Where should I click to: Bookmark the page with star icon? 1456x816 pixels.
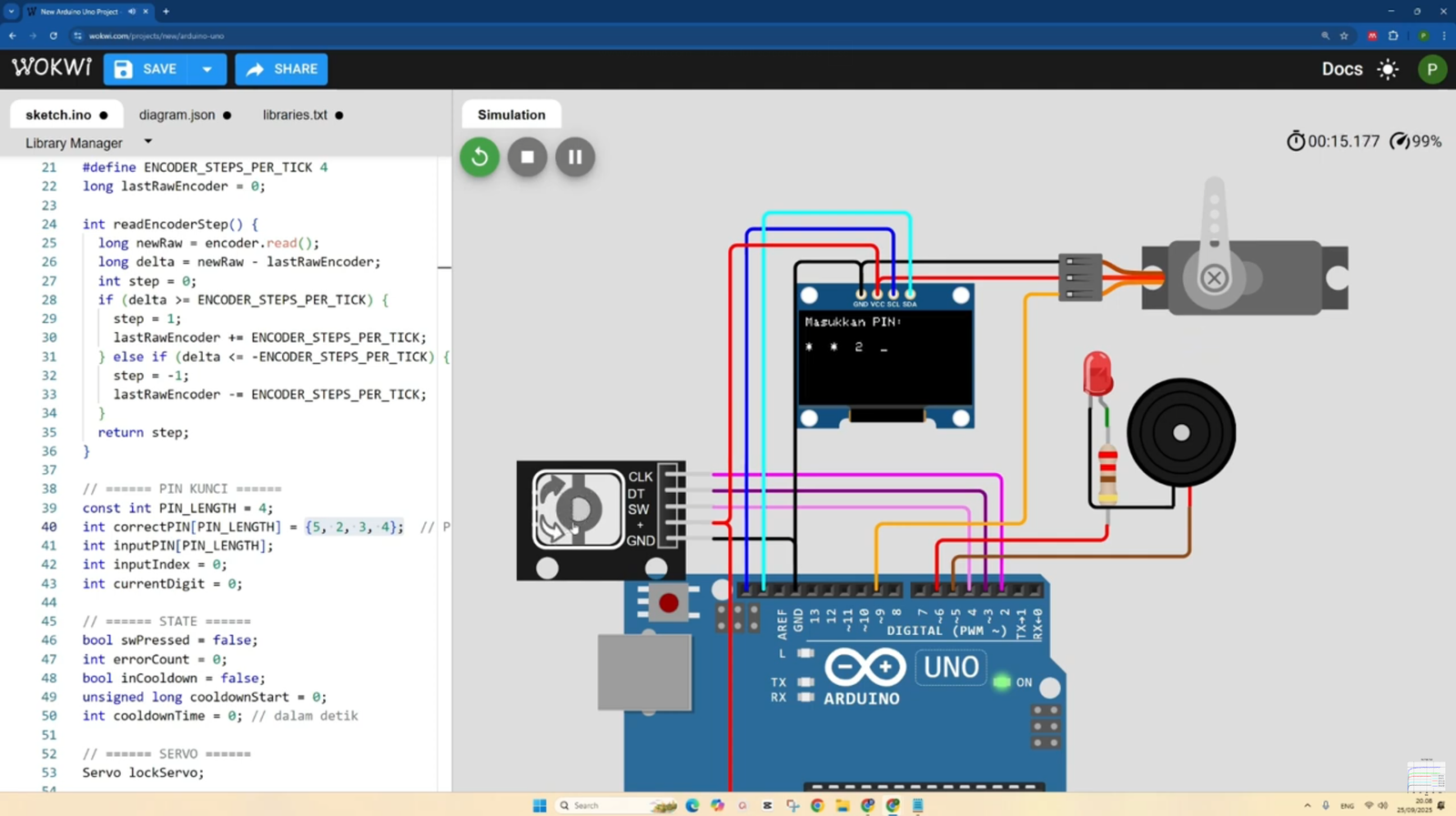[1344, 36]
